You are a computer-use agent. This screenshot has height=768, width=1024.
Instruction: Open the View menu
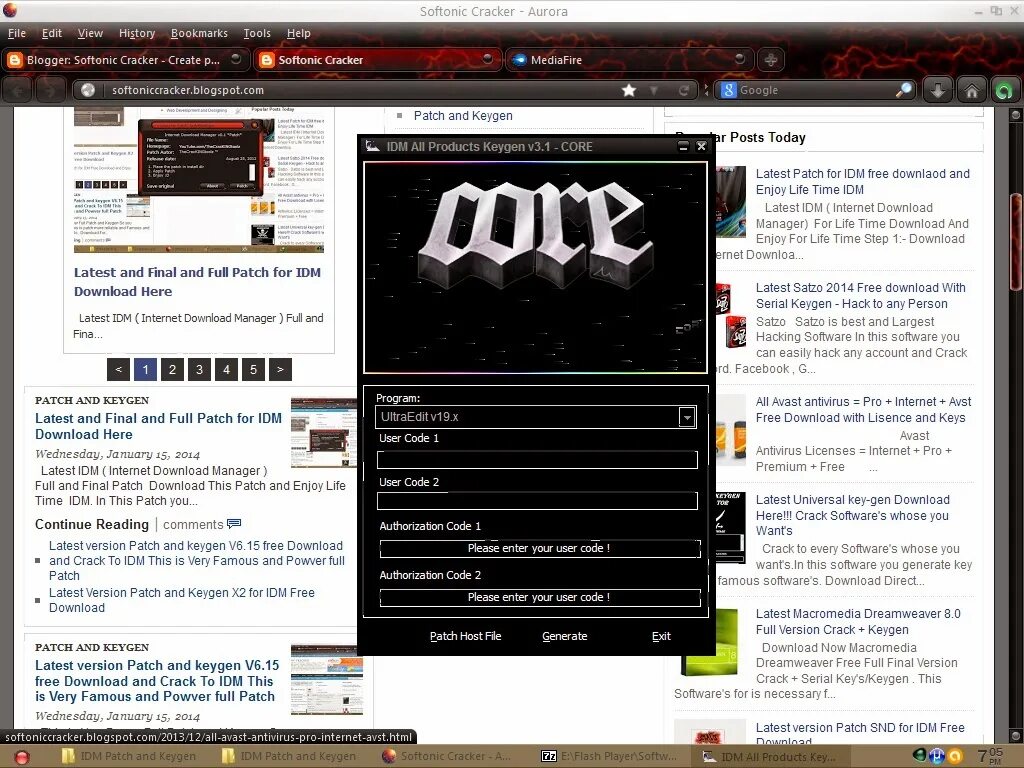(90, 33)
